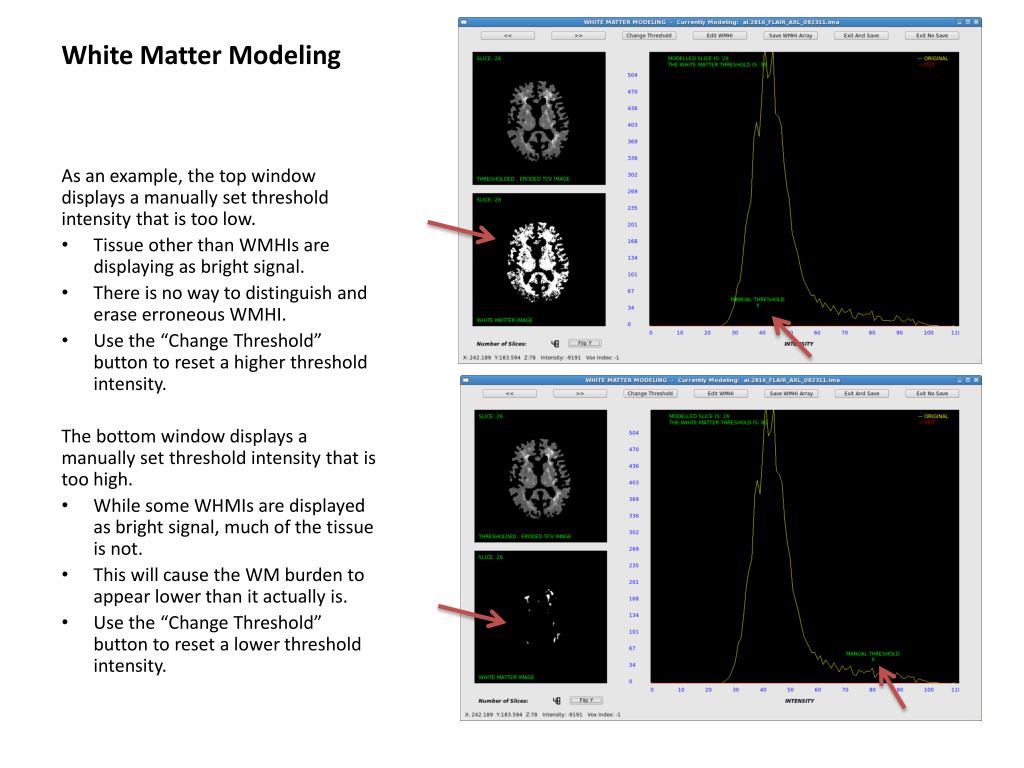The height and width of the screenshot is (768, 1024).
Task: Click INTENSITY axis label in top window
Action: point(799,344)
